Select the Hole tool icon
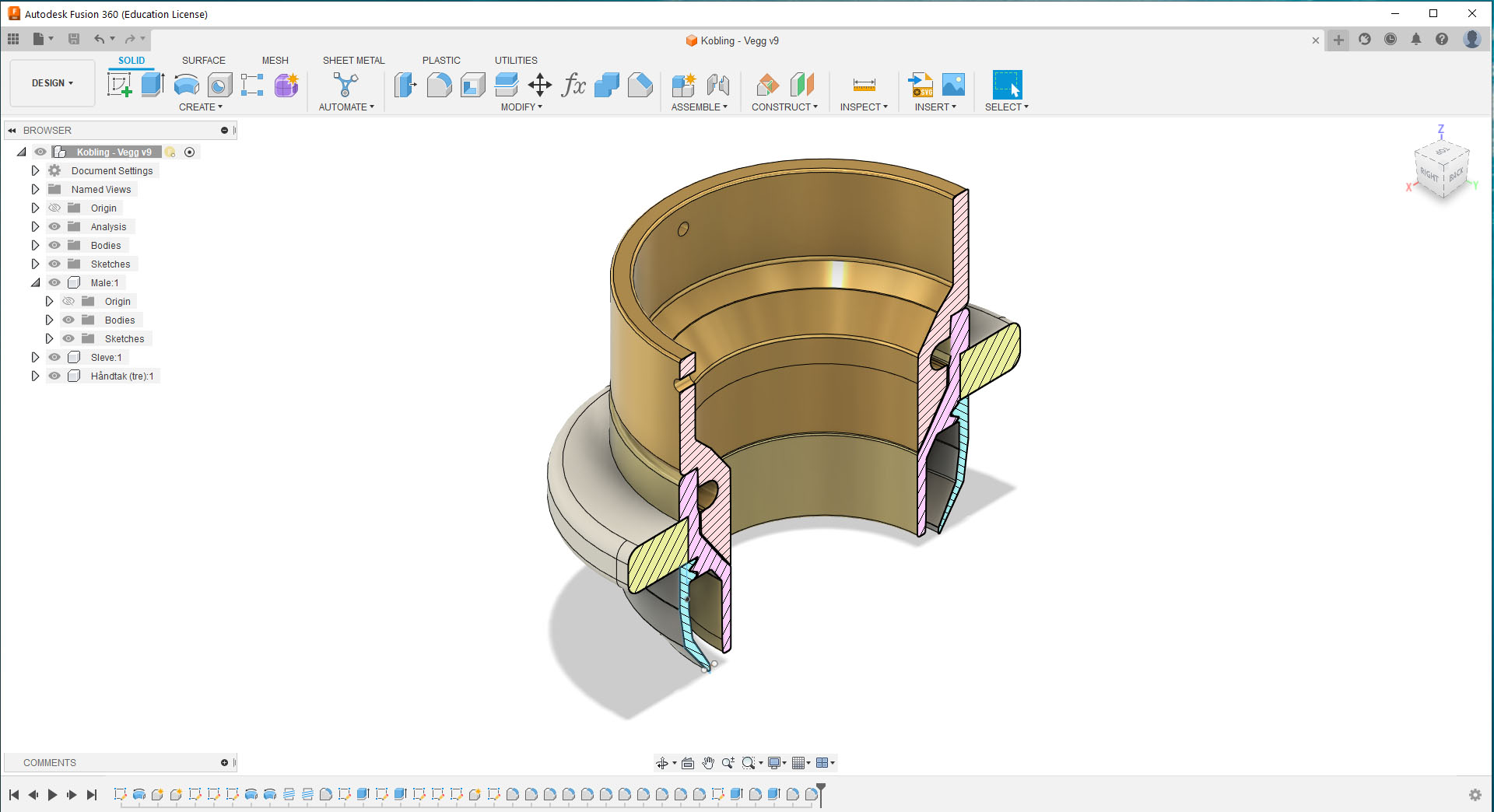The width and height of the screenshot is (1494, 812). pyautogui.click(x=219, y=85)
